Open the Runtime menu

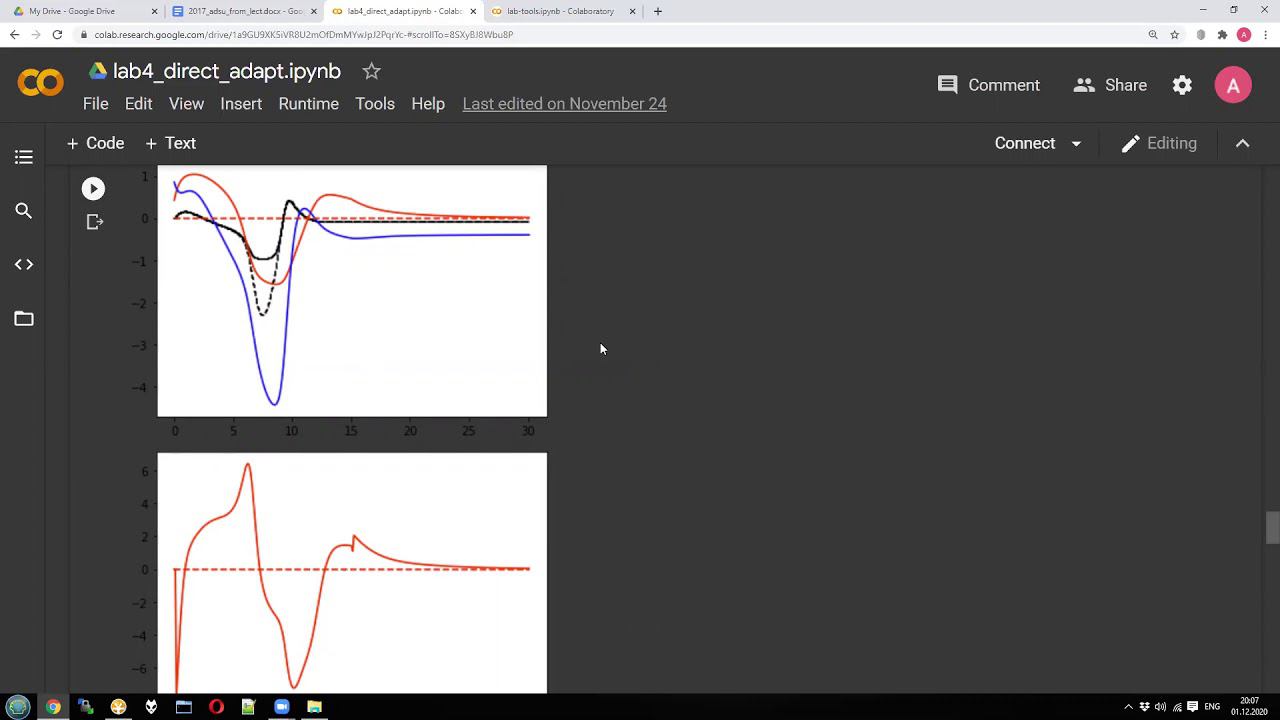[308, 104]
